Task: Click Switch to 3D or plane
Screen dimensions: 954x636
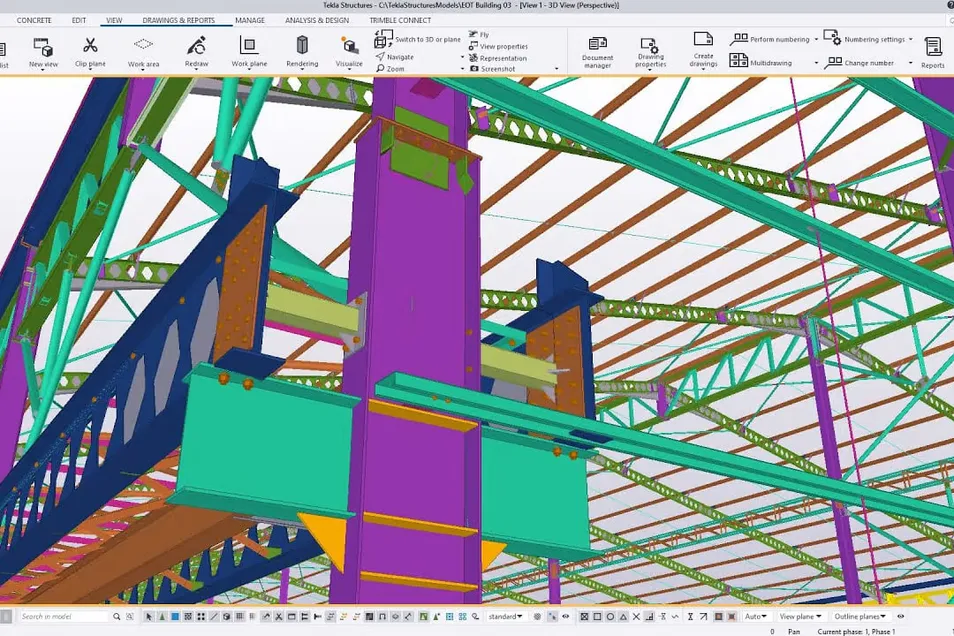Action: [419, 39]
